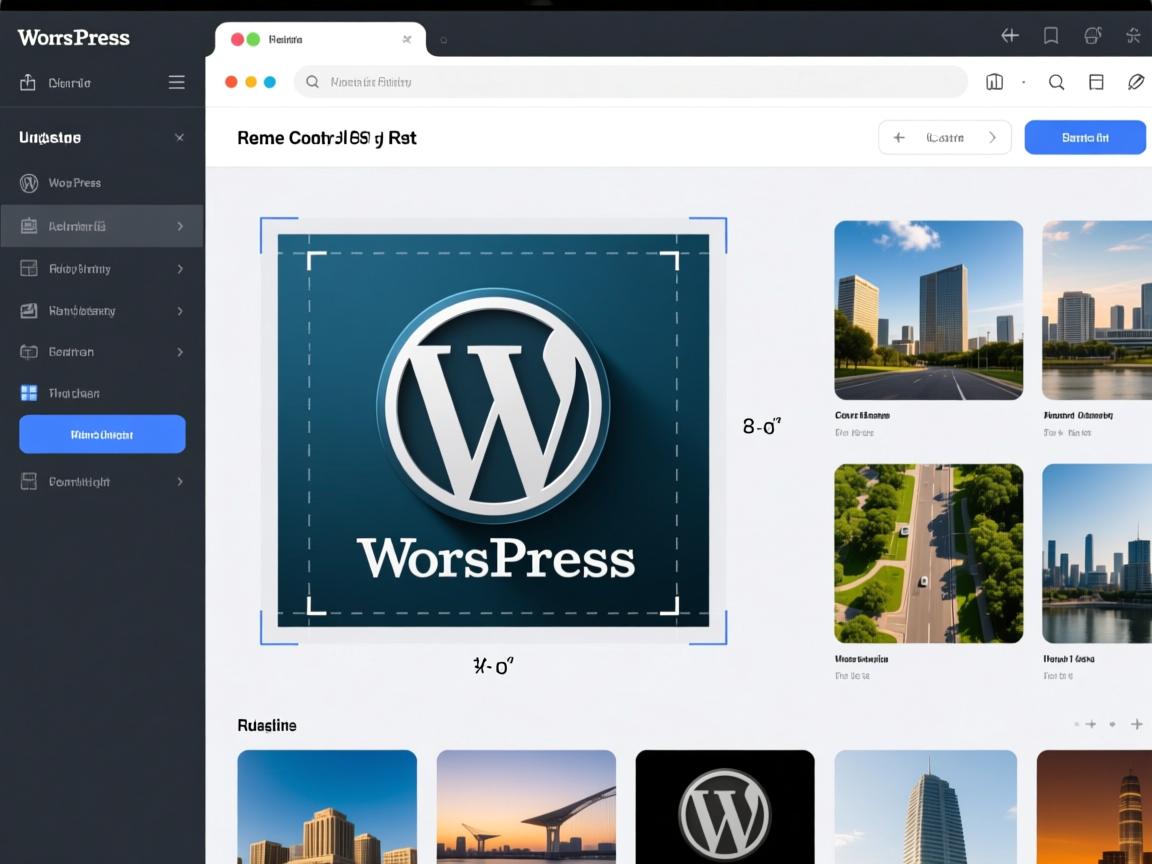
Task: Close the sidebar panel using its X
Action: [x=179, y=137]
